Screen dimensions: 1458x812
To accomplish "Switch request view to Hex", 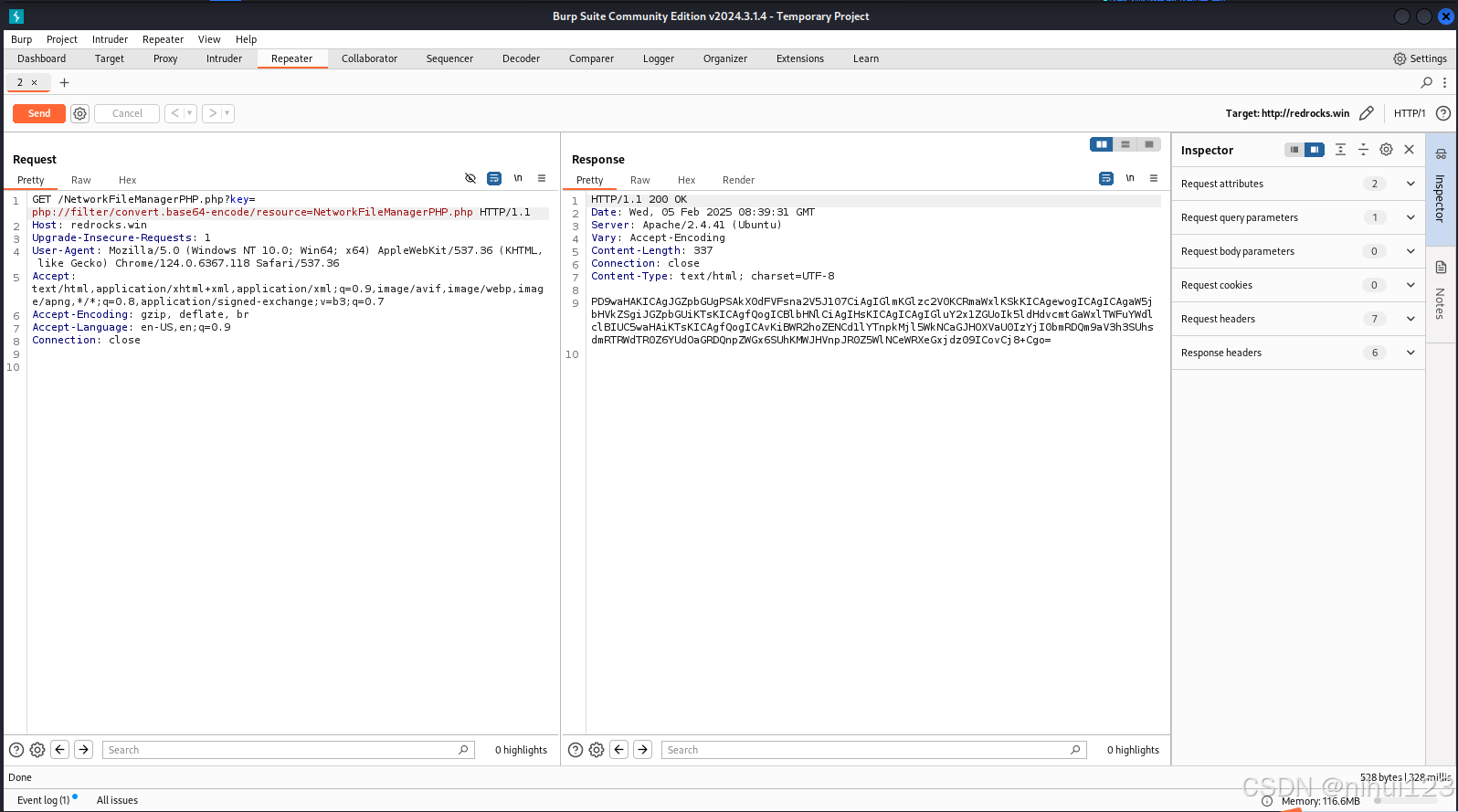I will click(x=127, y=180).
